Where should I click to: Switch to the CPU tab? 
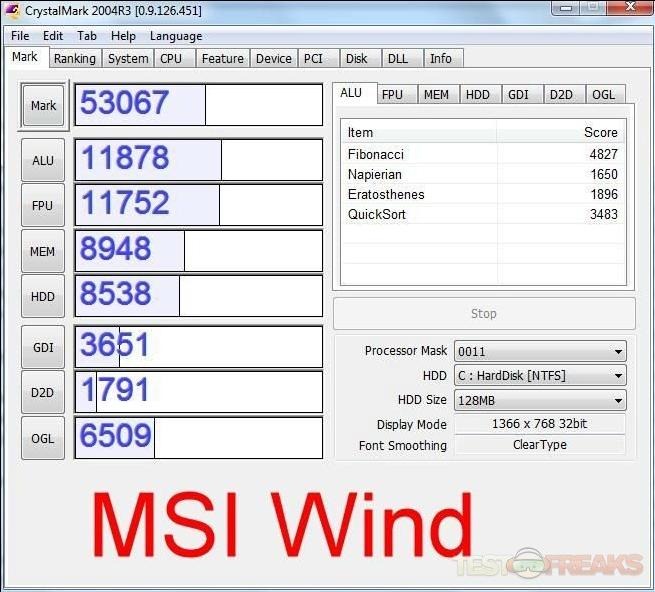click(171, 59)
